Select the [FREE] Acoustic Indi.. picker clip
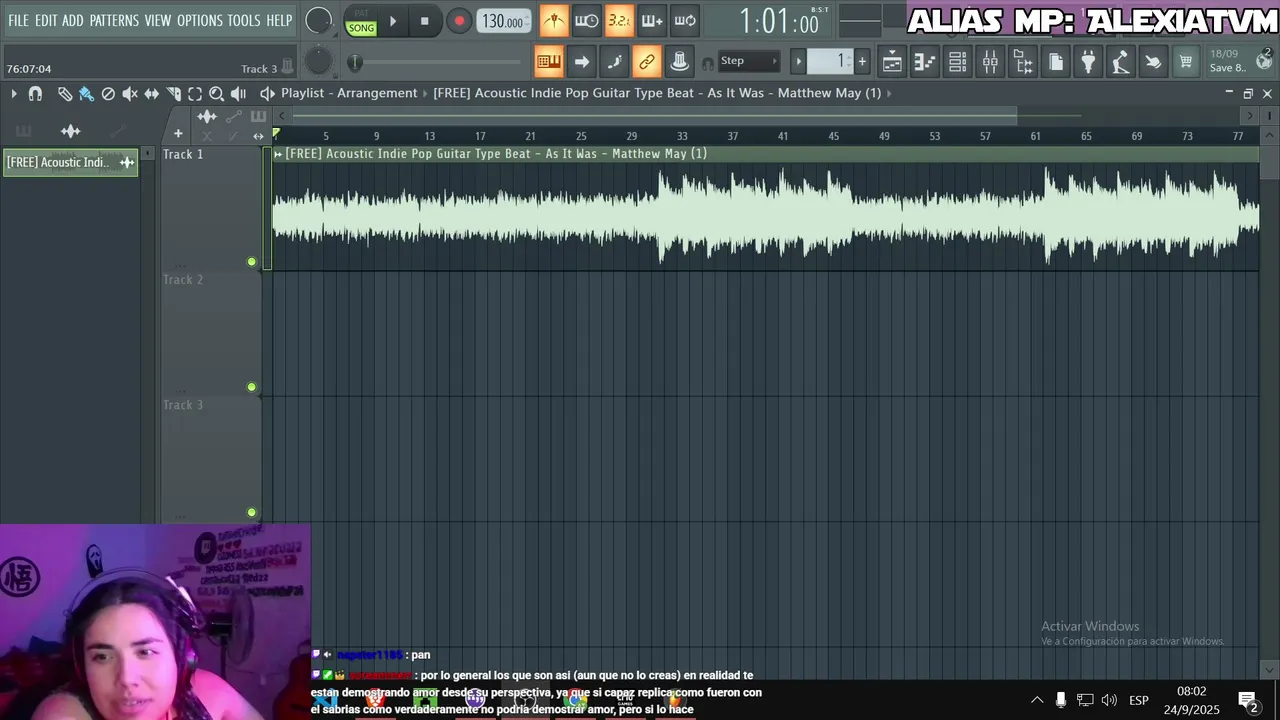This screenshot has height=720, width=1280. click(70, 162)
